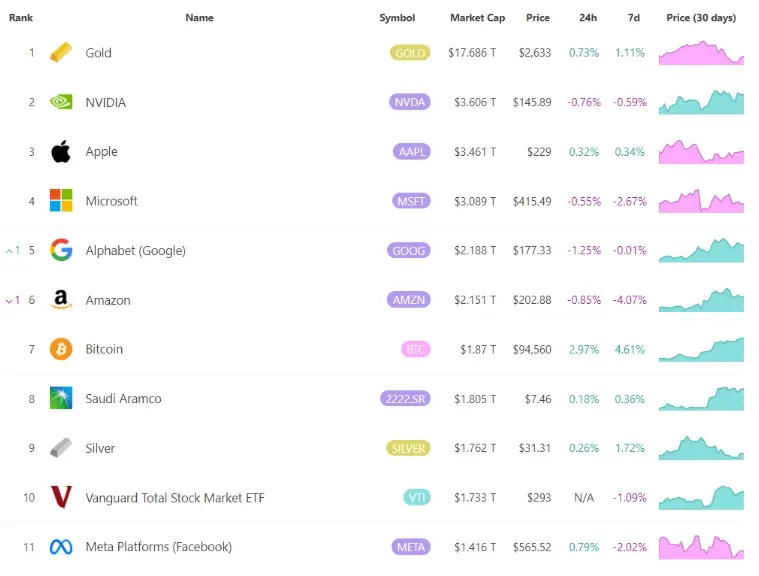The image size is (759, 576).
Task: Click the BTC symbol badge
Action: 416,349
